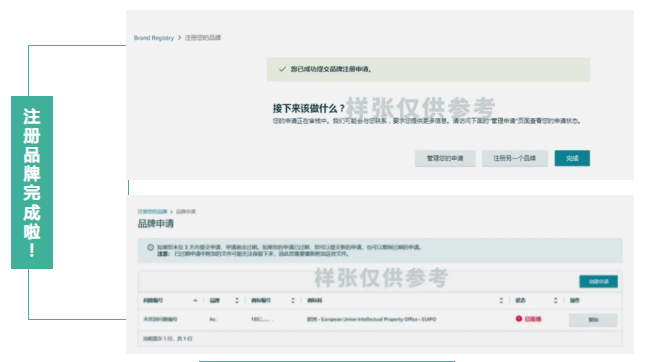
Task: Click the teal create-application button above the table
Action: coord(599,282)
